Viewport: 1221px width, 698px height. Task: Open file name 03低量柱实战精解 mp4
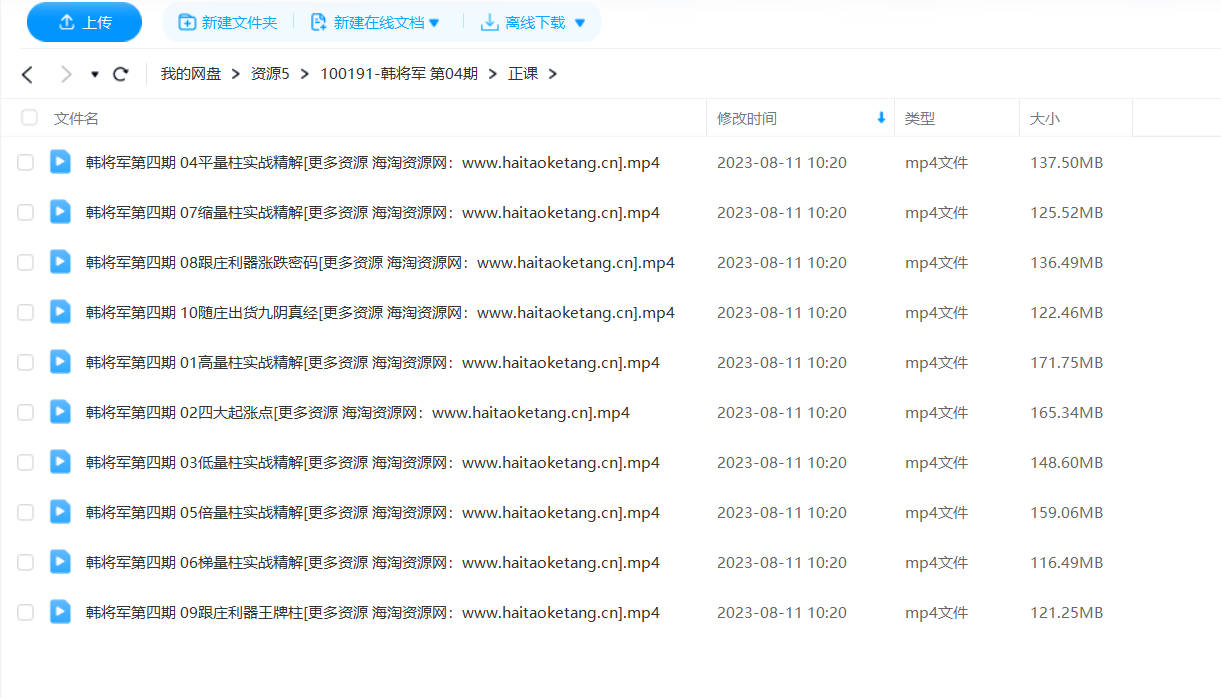373,462
